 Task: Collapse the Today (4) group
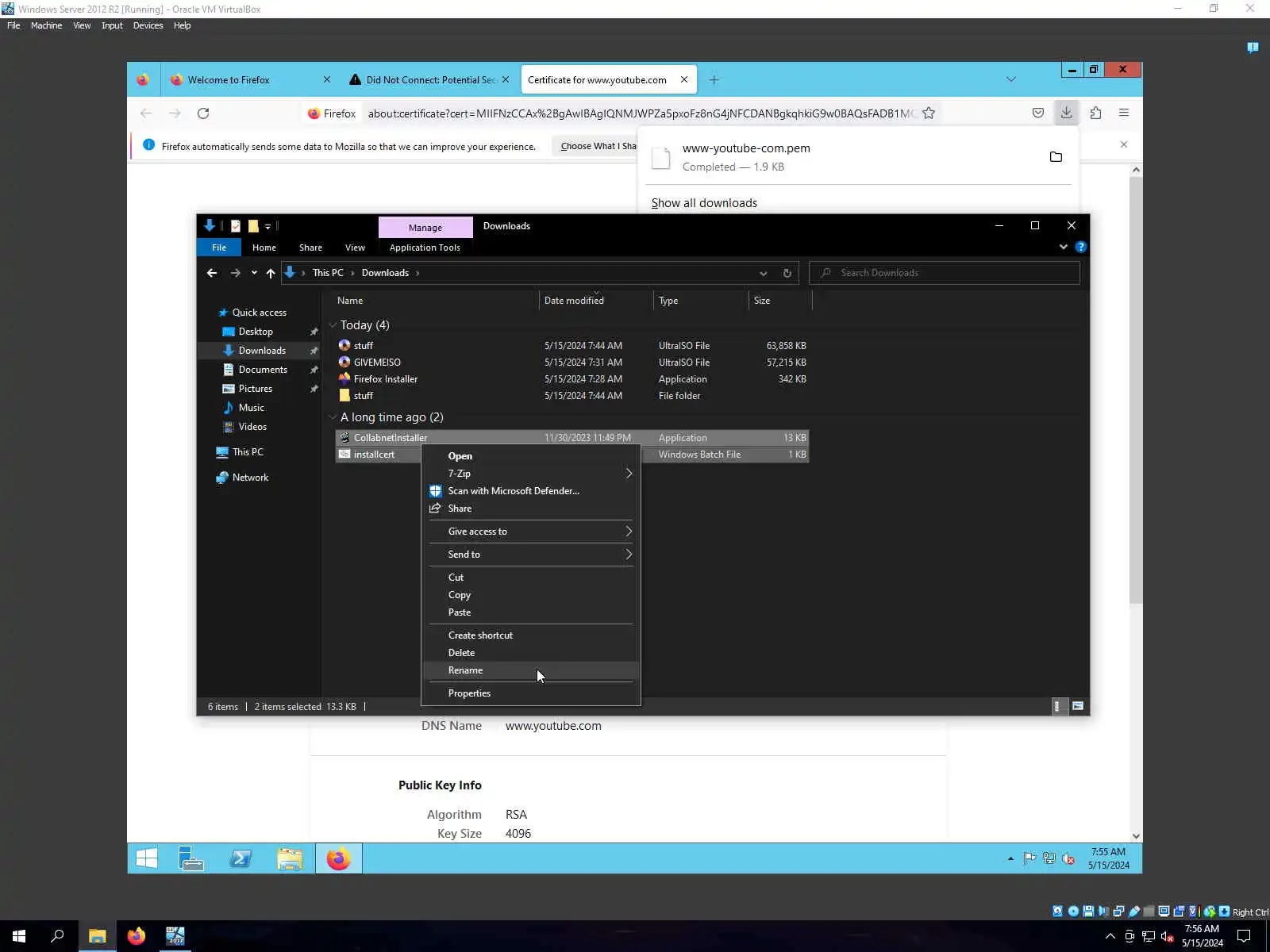[333, 325]
